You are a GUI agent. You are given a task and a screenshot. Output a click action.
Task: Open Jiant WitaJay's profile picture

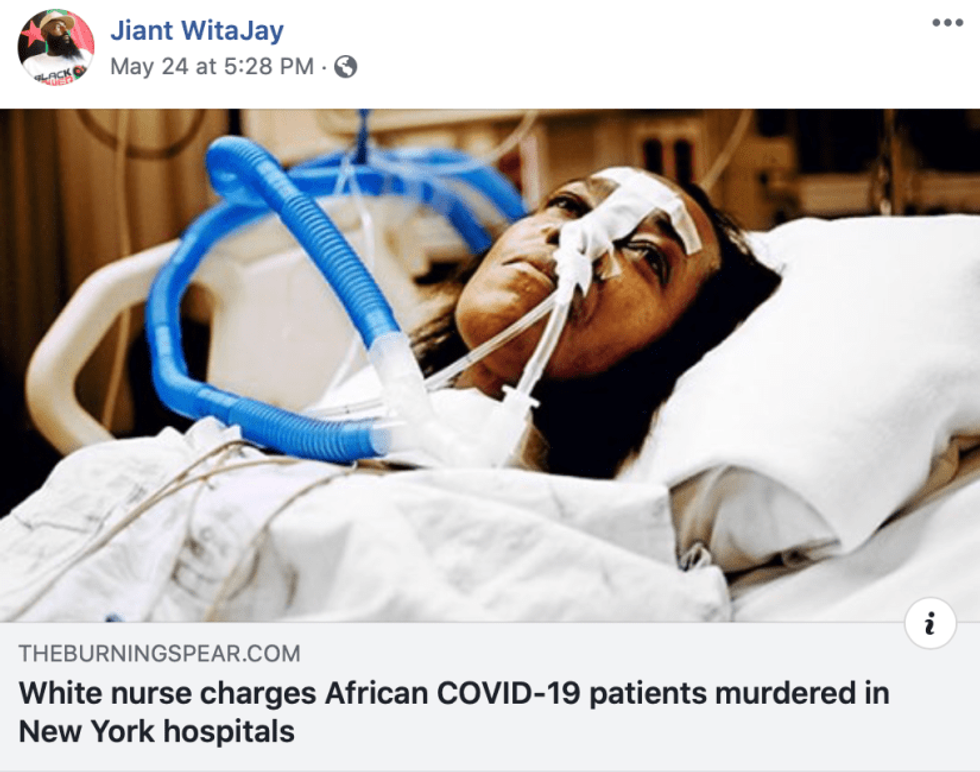click(56, 48)
